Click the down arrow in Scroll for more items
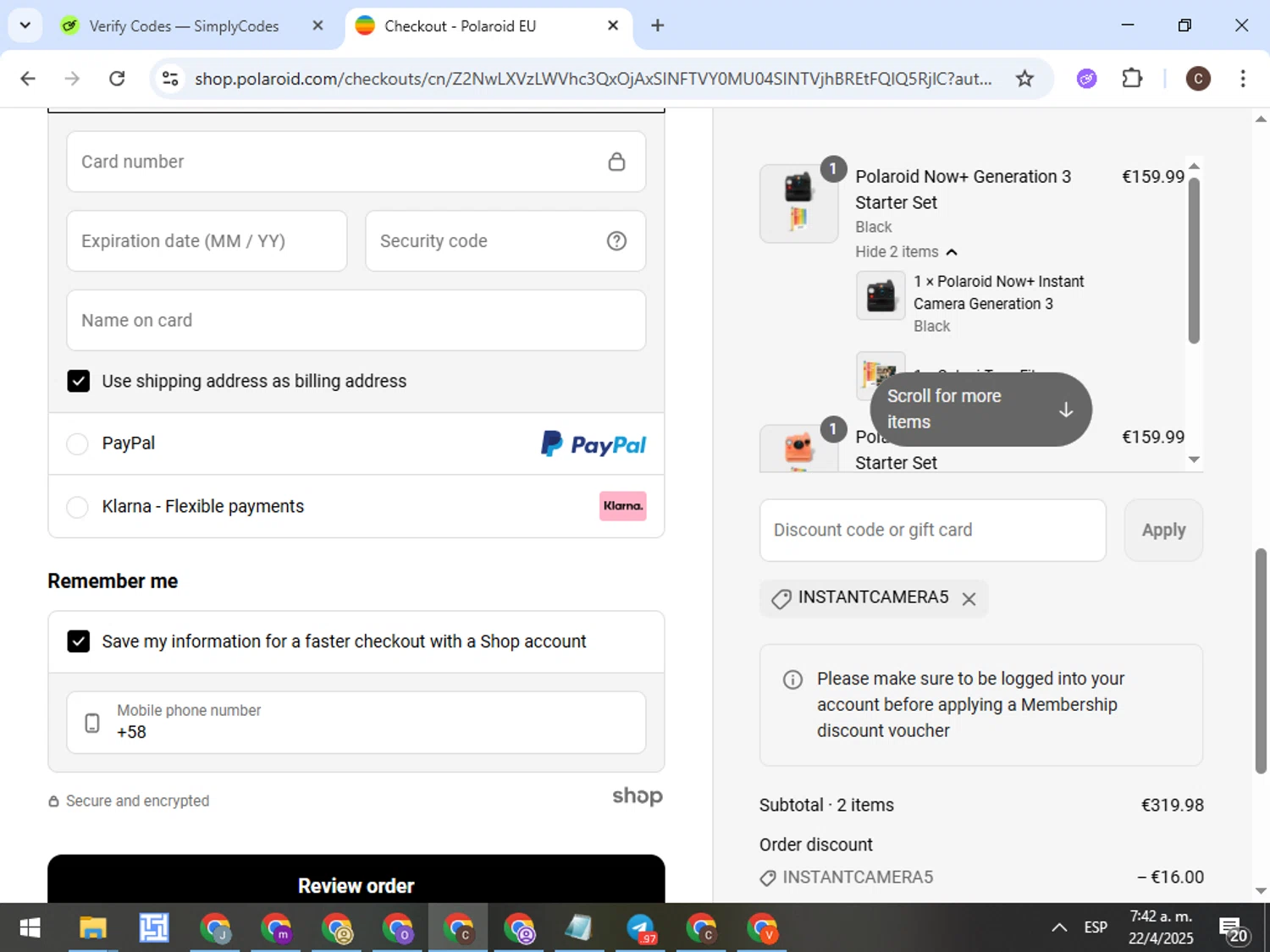 pos(1066,410)
